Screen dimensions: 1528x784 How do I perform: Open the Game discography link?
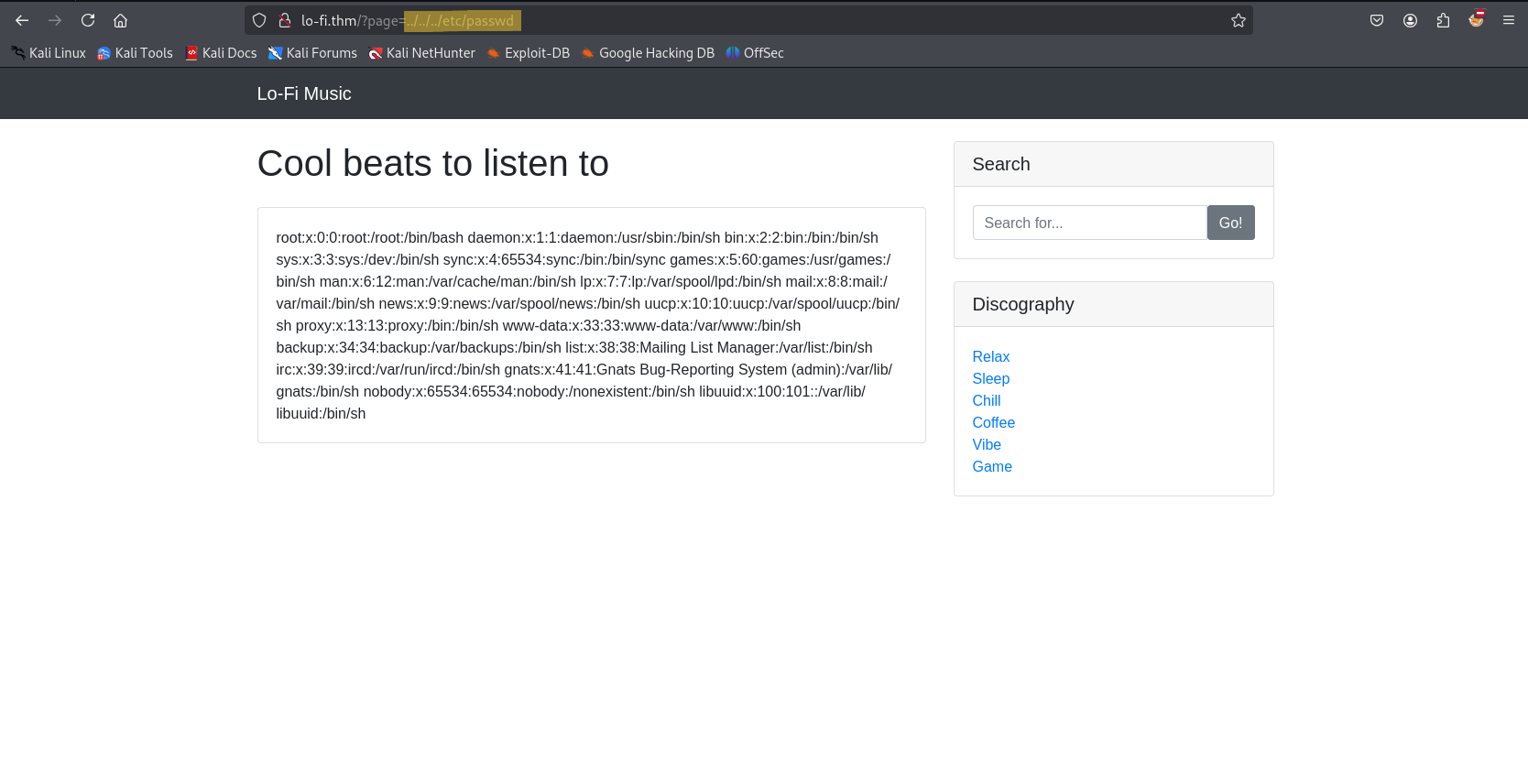(x=992, y=466)
